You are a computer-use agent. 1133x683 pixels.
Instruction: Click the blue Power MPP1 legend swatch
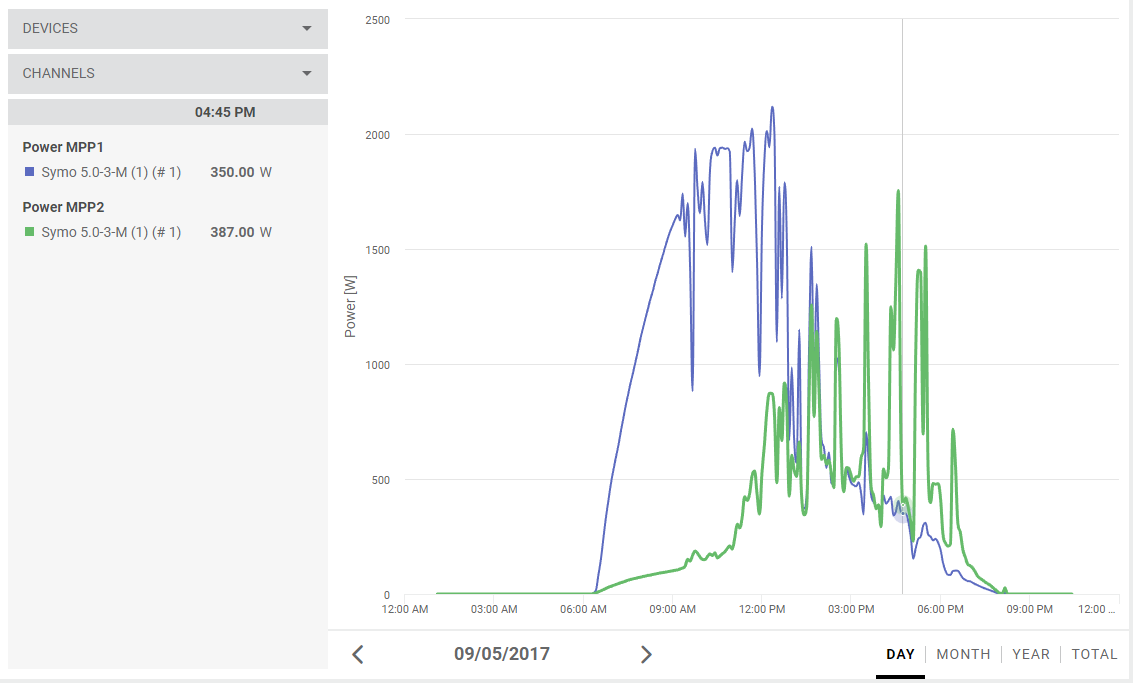coord(30,172)
